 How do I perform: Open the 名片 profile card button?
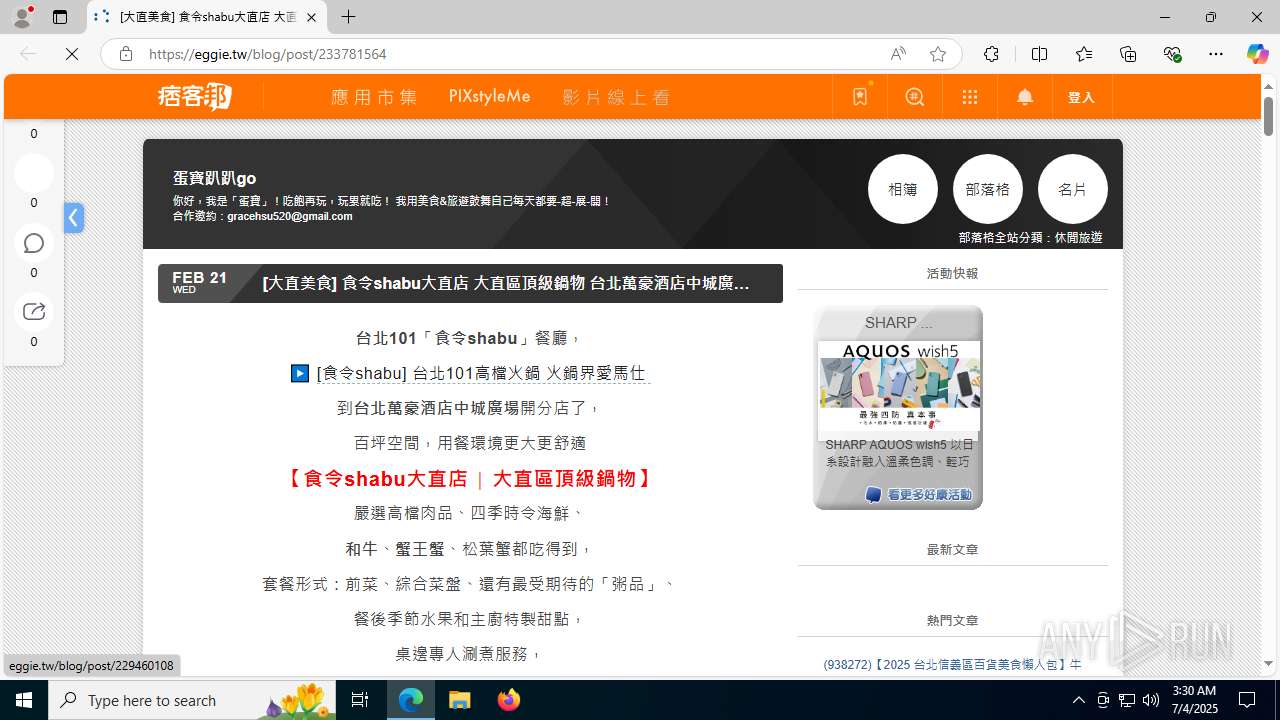[1073, 189]
